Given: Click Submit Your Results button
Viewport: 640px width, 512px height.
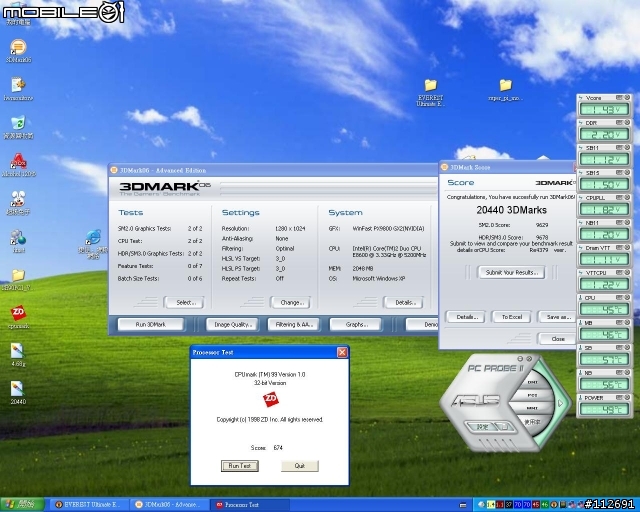Looking at the screenshot, I should [x=511, y=272].
